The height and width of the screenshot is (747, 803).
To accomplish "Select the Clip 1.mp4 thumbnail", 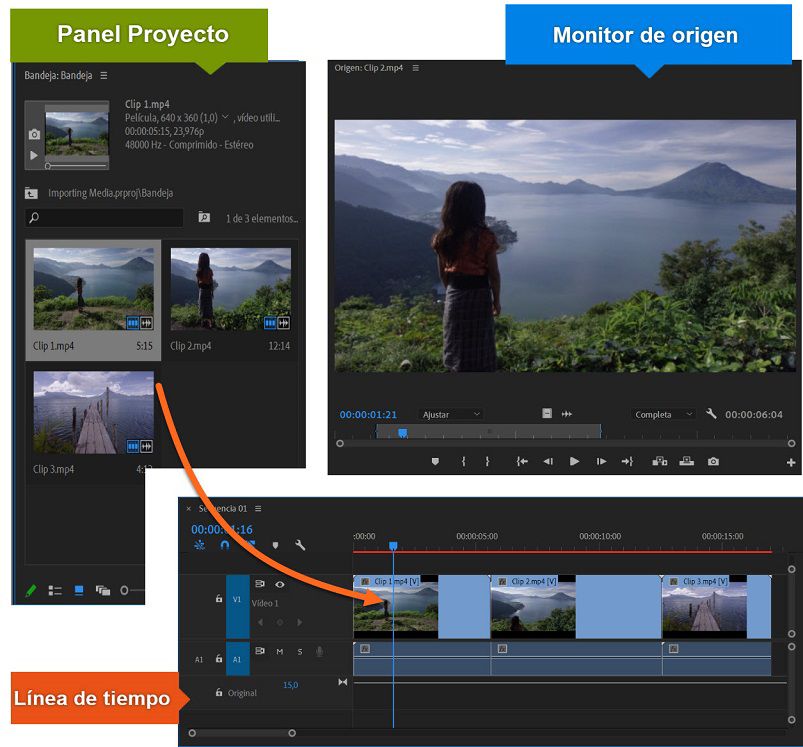I will click(93, 289).
